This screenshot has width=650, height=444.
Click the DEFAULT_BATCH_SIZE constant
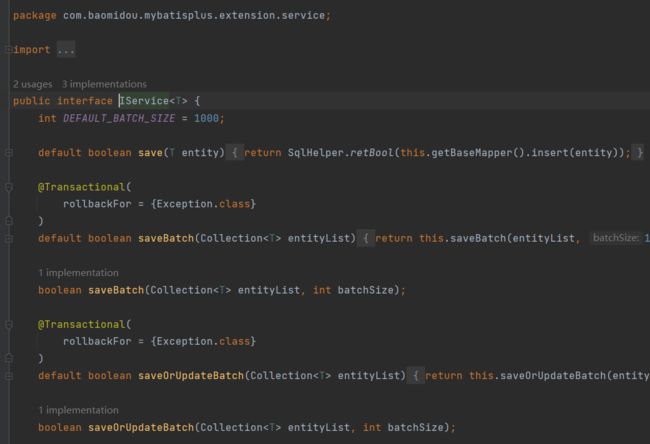click(x=119, y=119)
